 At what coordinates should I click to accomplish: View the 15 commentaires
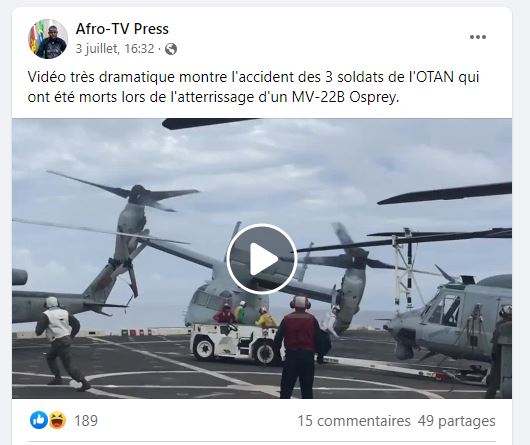pos(354,421)
